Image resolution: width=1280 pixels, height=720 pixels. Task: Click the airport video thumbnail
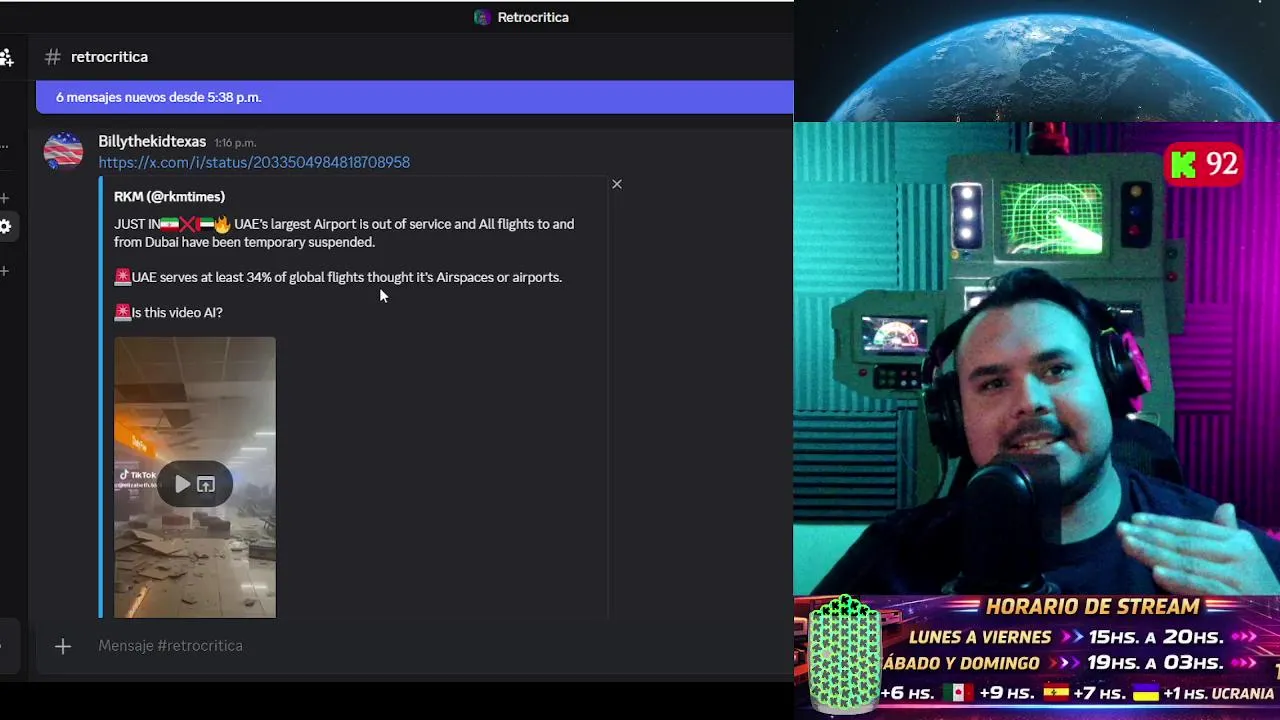tap(195, 477)
